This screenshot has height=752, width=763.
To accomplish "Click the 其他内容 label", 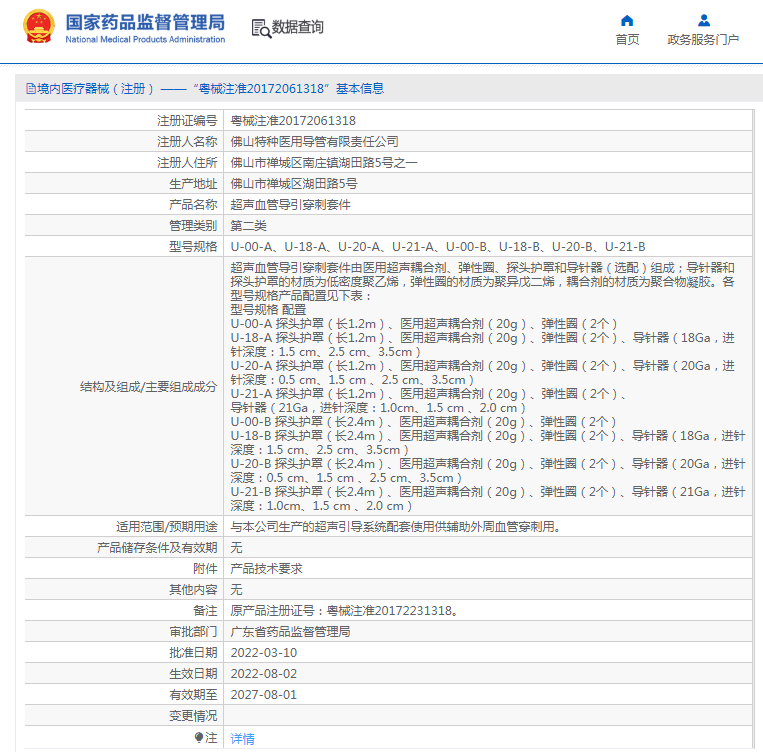I will coord(193,589).
